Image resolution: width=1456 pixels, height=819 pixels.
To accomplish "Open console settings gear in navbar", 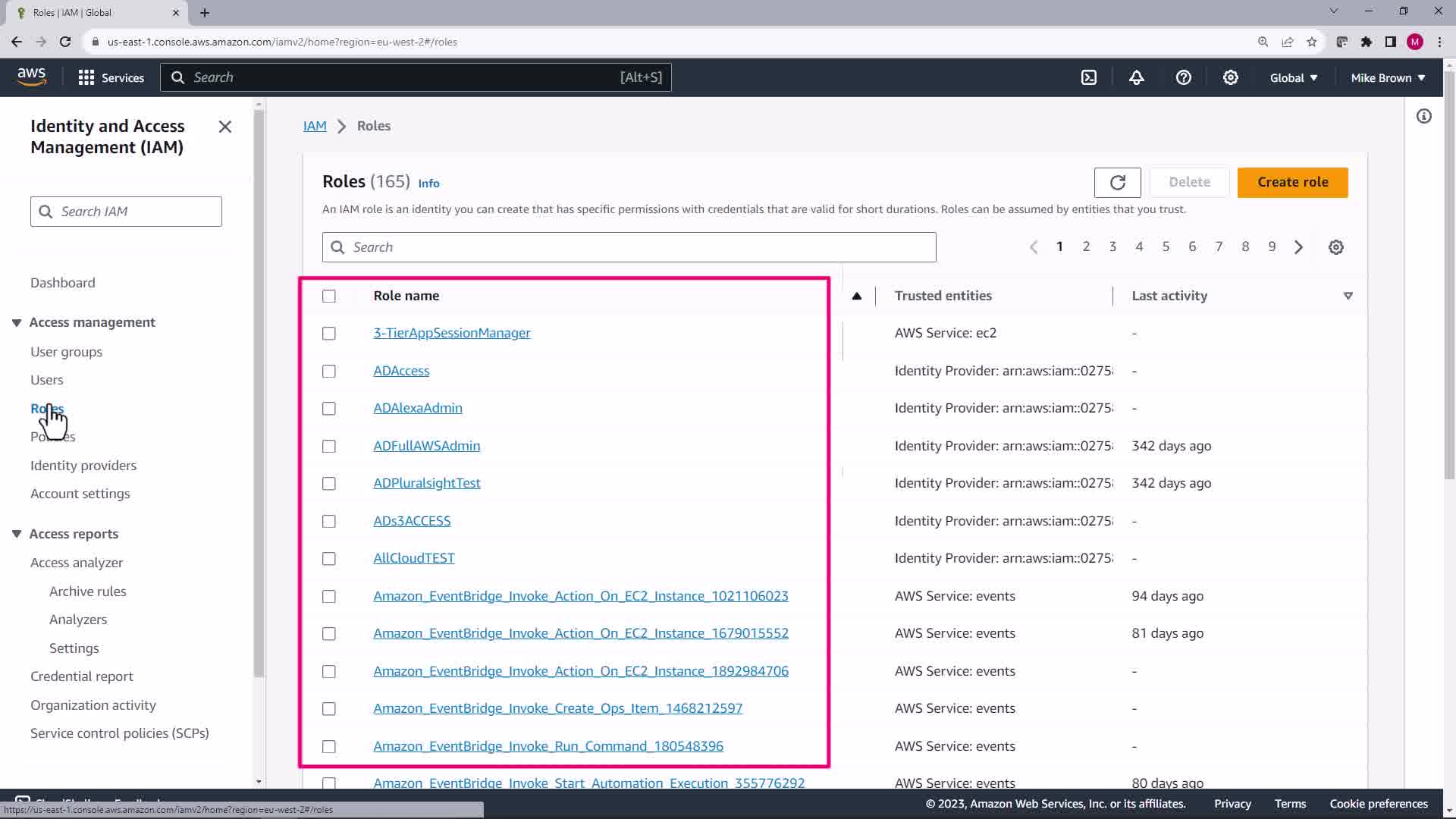I will pos(1230,77).
